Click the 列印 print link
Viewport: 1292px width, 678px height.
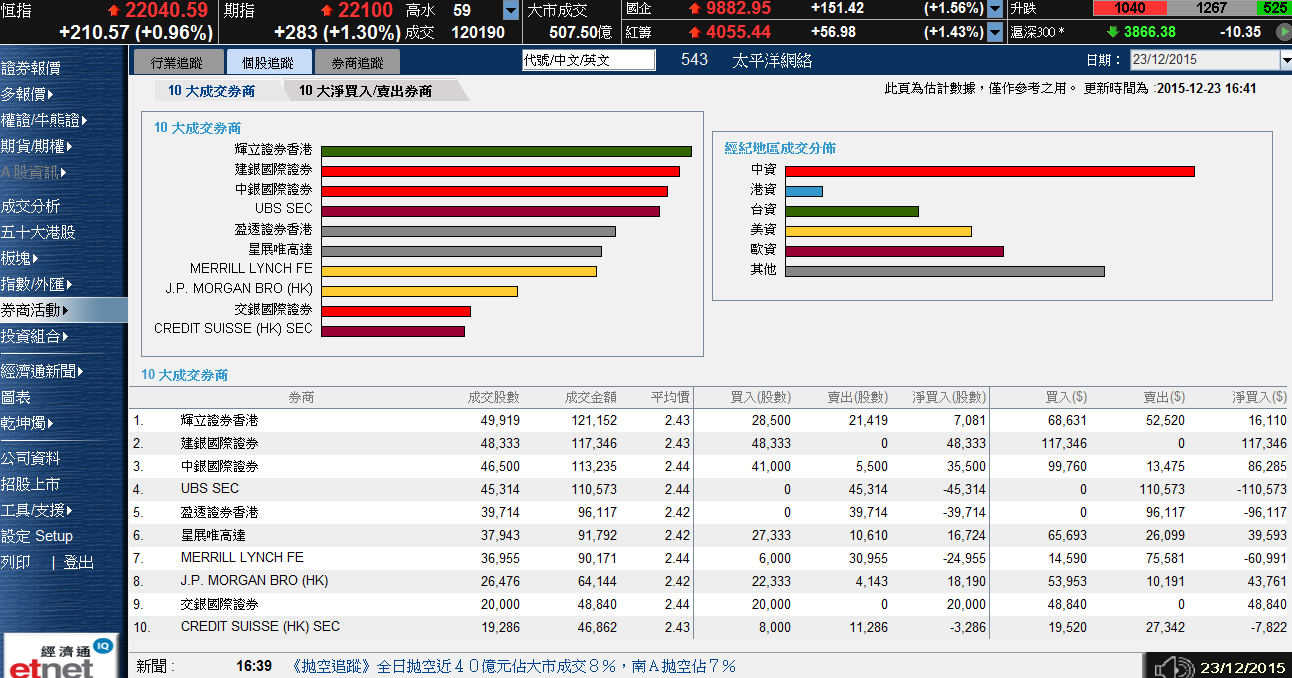coord(16,562)
